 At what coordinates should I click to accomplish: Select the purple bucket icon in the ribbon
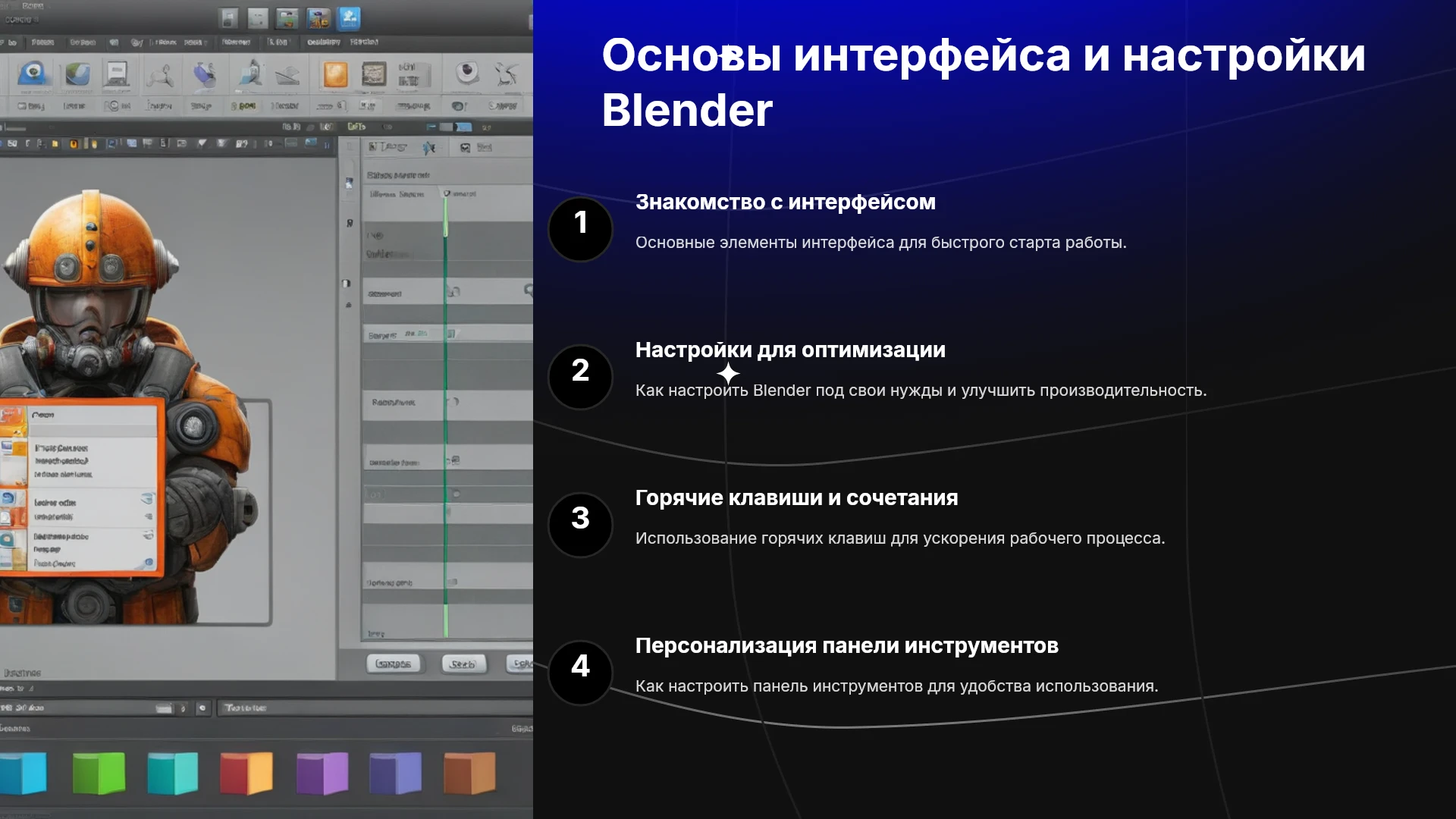203,74
